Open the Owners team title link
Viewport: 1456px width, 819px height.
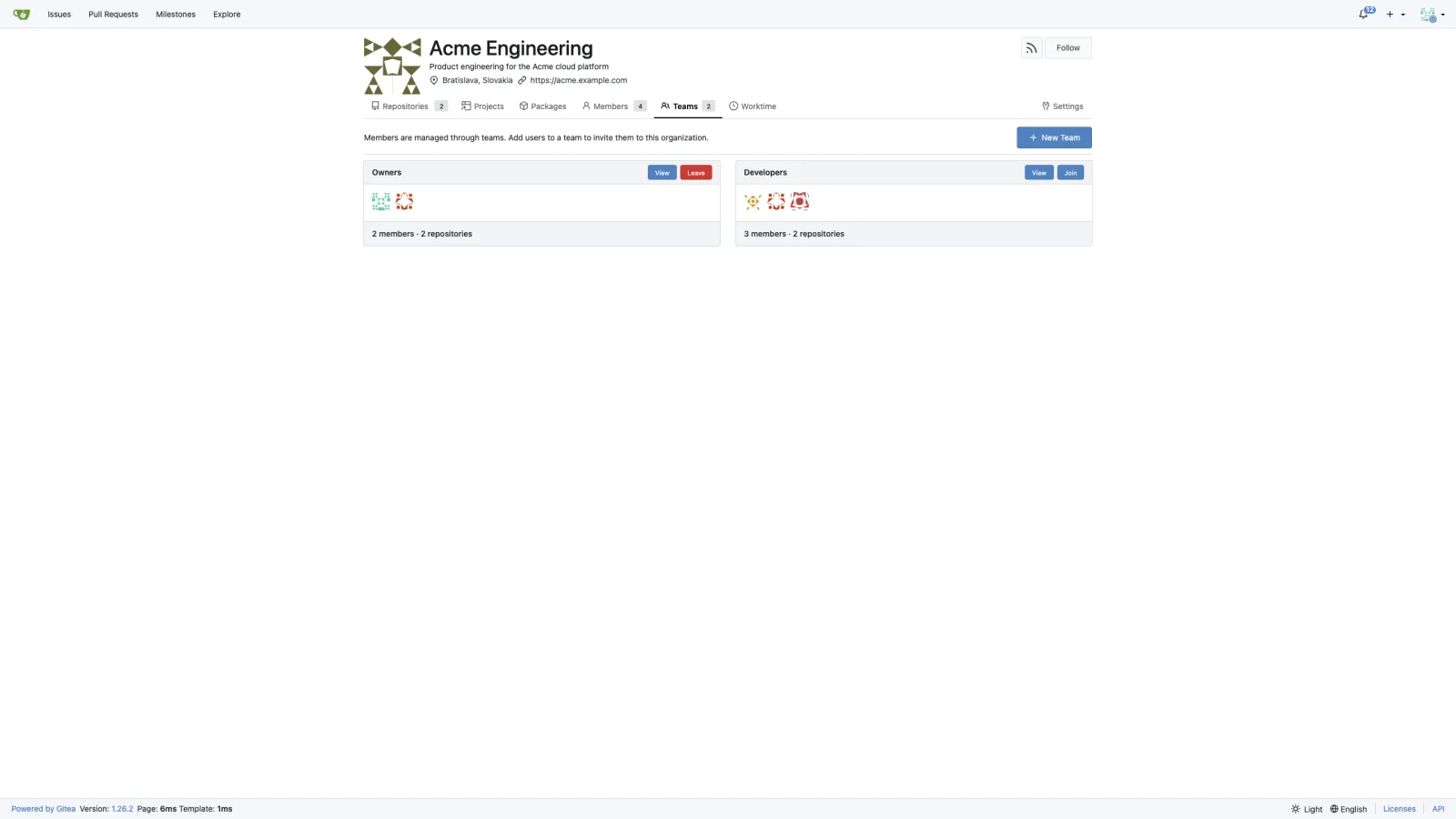[387, 173]
